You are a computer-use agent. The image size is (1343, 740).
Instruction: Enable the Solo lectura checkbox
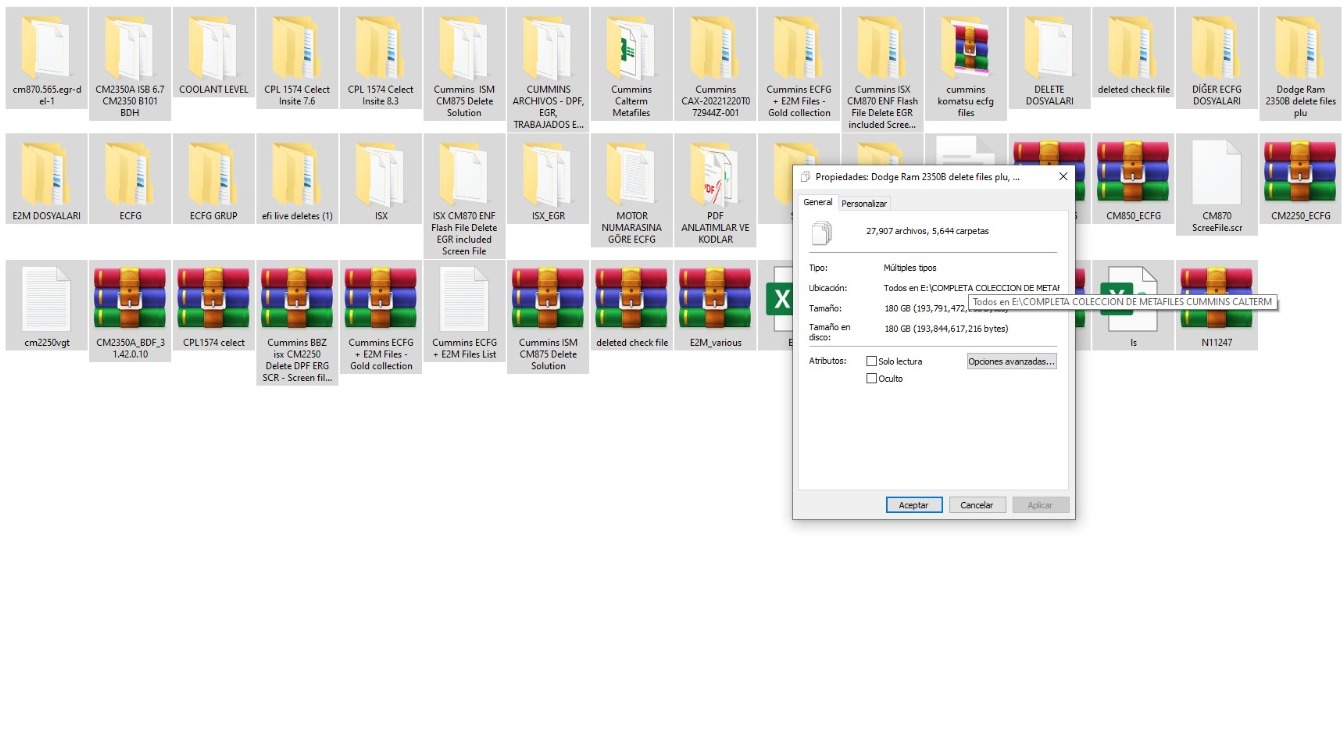point(872,361)
